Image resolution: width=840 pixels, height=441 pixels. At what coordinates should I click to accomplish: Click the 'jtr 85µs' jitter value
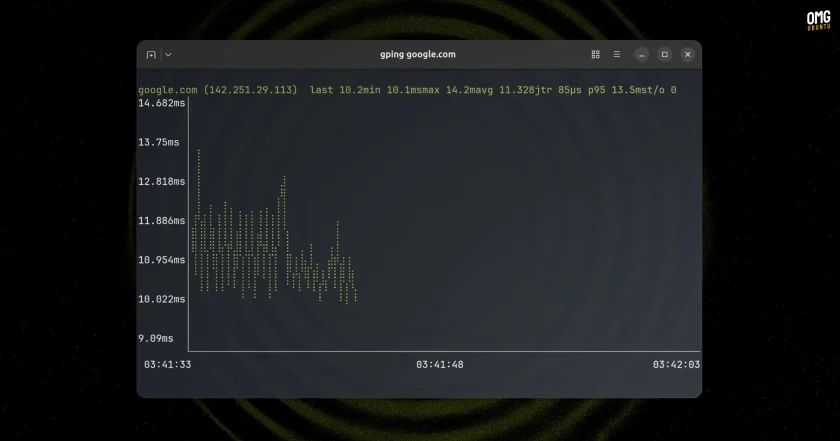click(553, 90)
